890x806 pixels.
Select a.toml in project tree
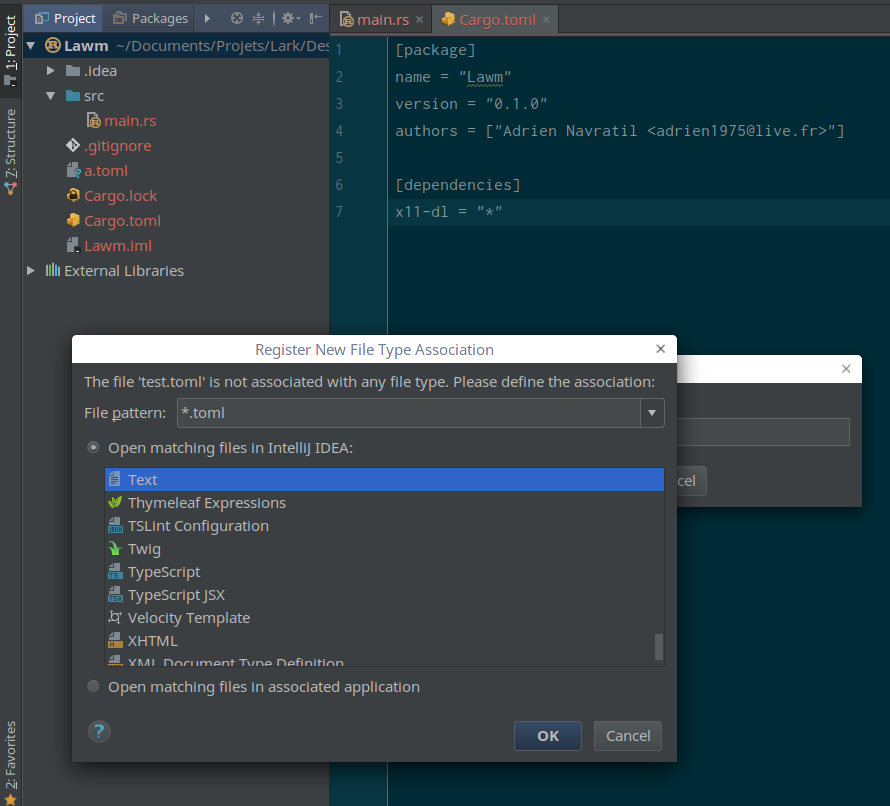click(106, 171)
